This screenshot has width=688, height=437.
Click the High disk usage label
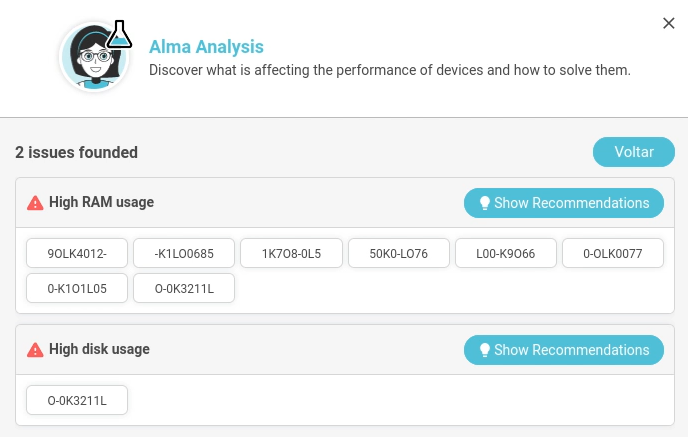pos(99,349)
